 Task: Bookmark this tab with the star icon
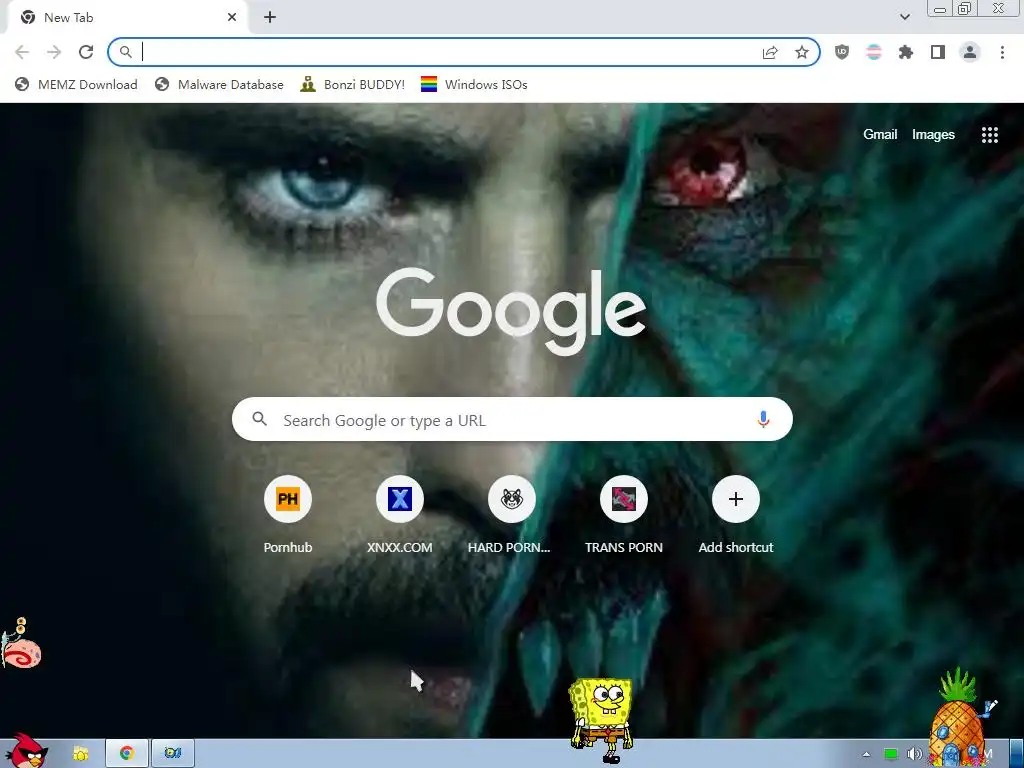(802, 52)
